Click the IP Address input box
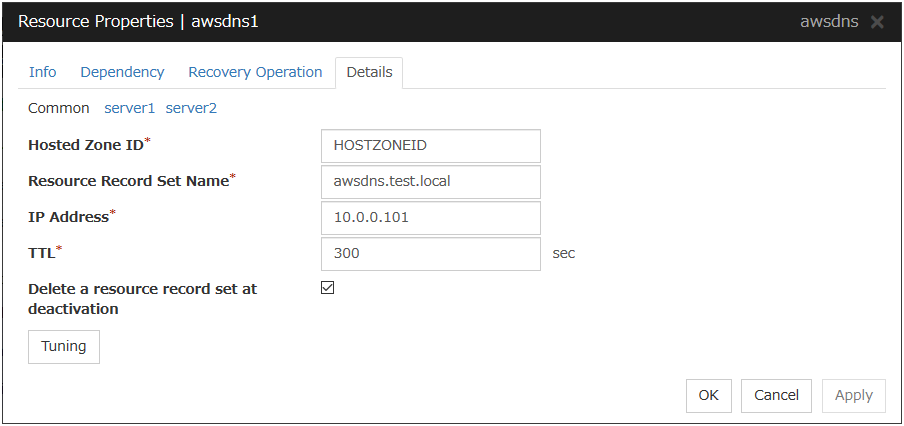 point(430,218)
